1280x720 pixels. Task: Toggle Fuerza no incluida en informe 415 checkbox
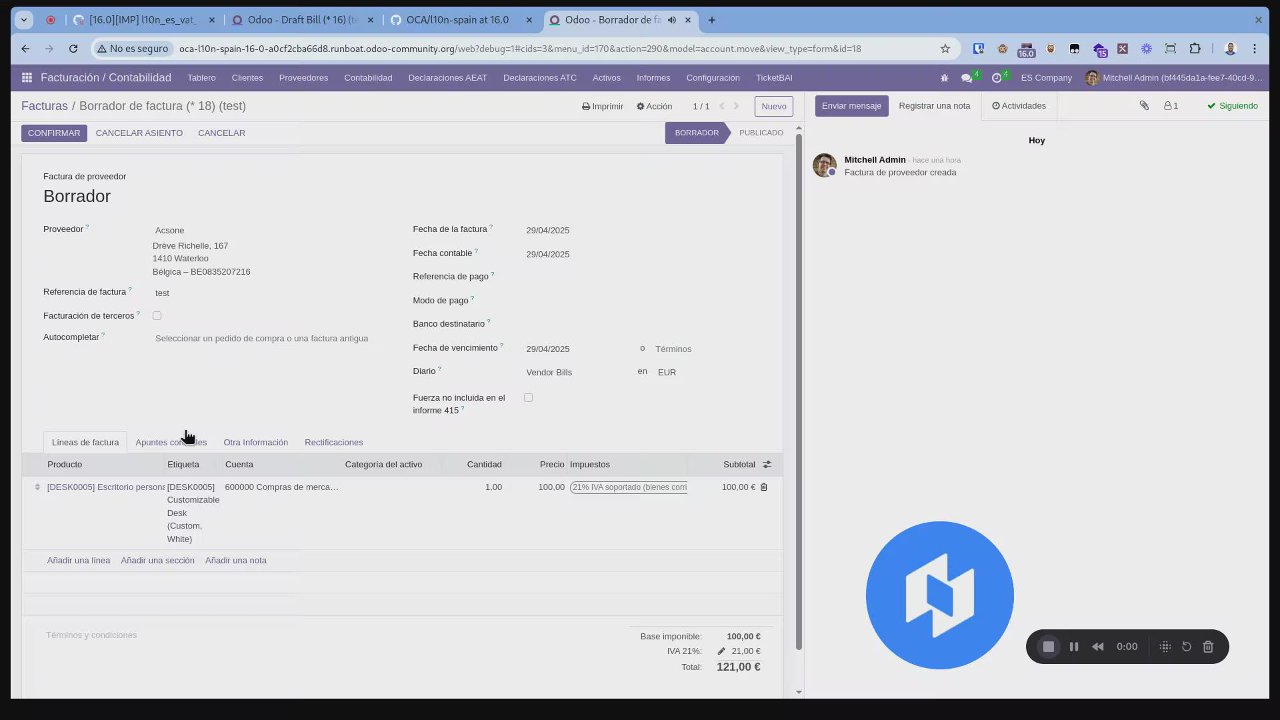click(x=529, y=398)
